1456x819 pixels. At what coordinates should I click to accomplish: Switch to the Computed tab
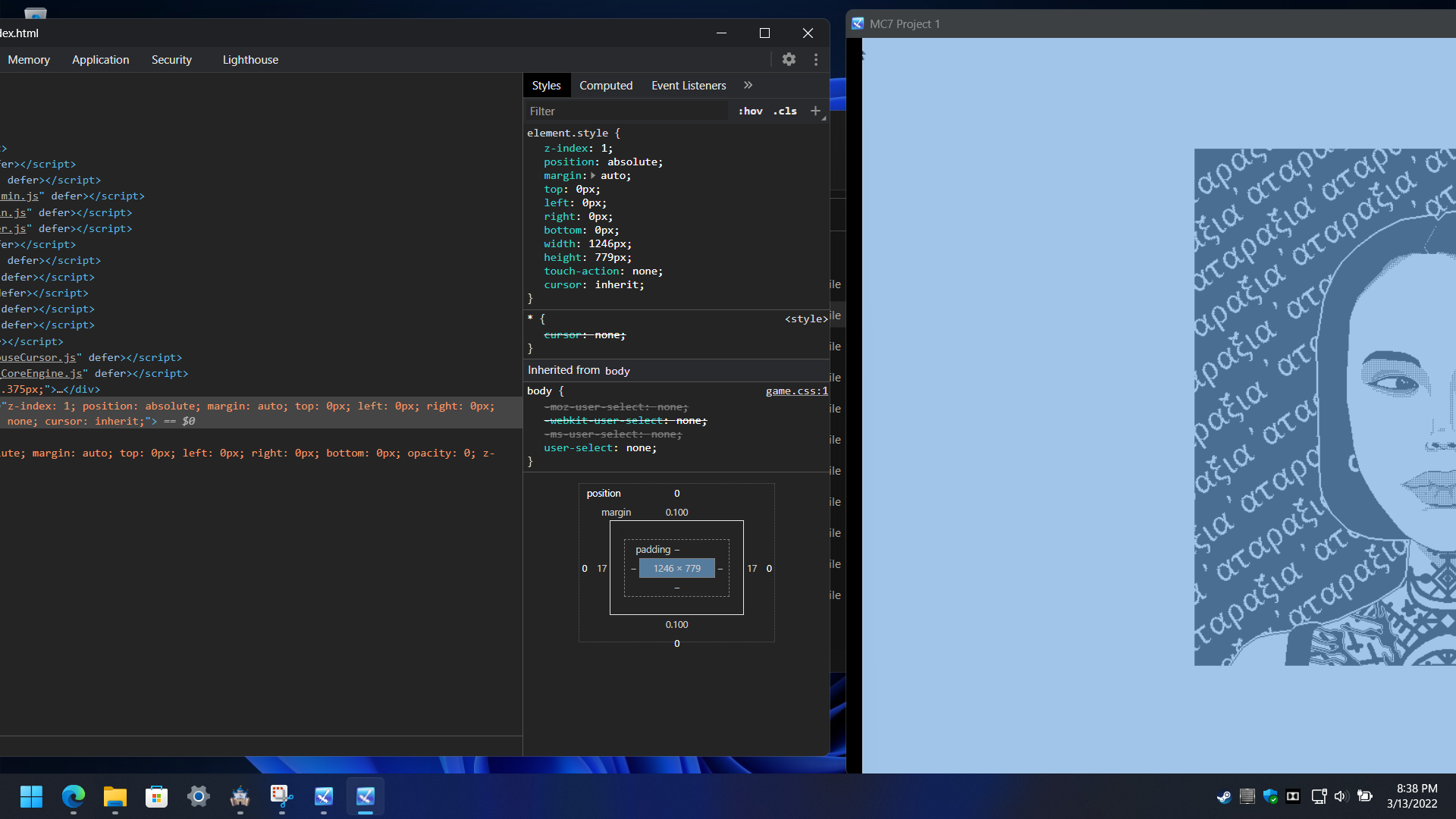[606, 85]
